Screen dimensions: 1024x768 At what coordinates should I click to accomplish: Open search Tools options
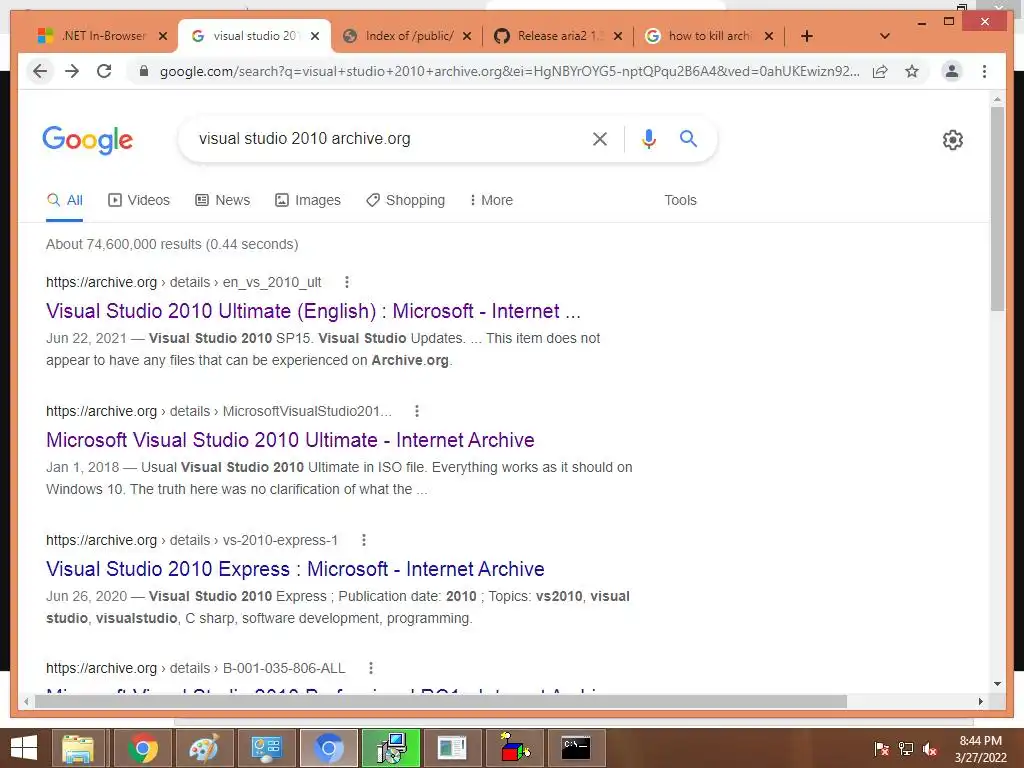point(680,200)
